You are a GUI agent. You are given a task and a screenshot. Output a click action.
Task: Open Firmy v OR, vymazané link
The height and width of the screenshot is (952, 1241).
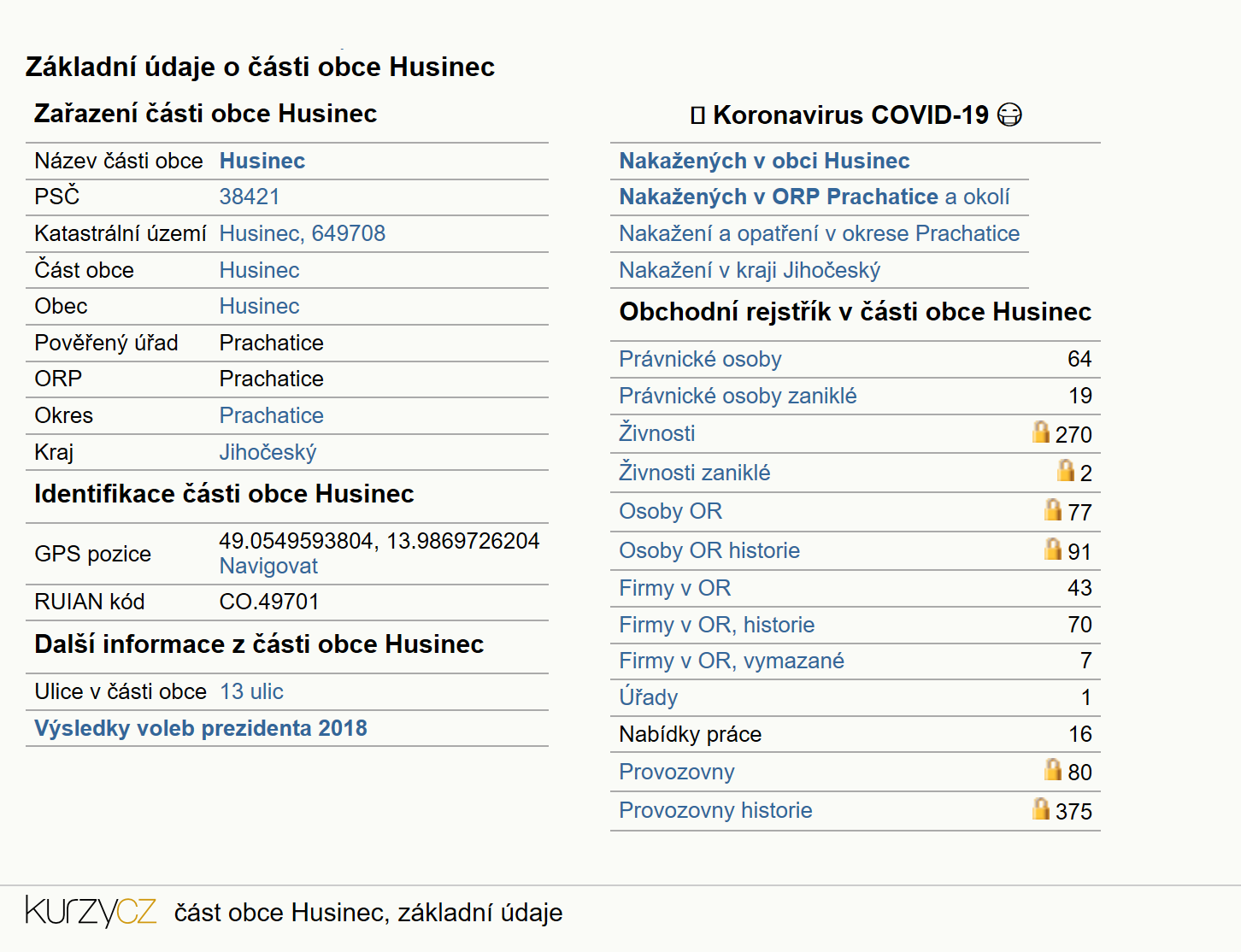pos(732,661)
